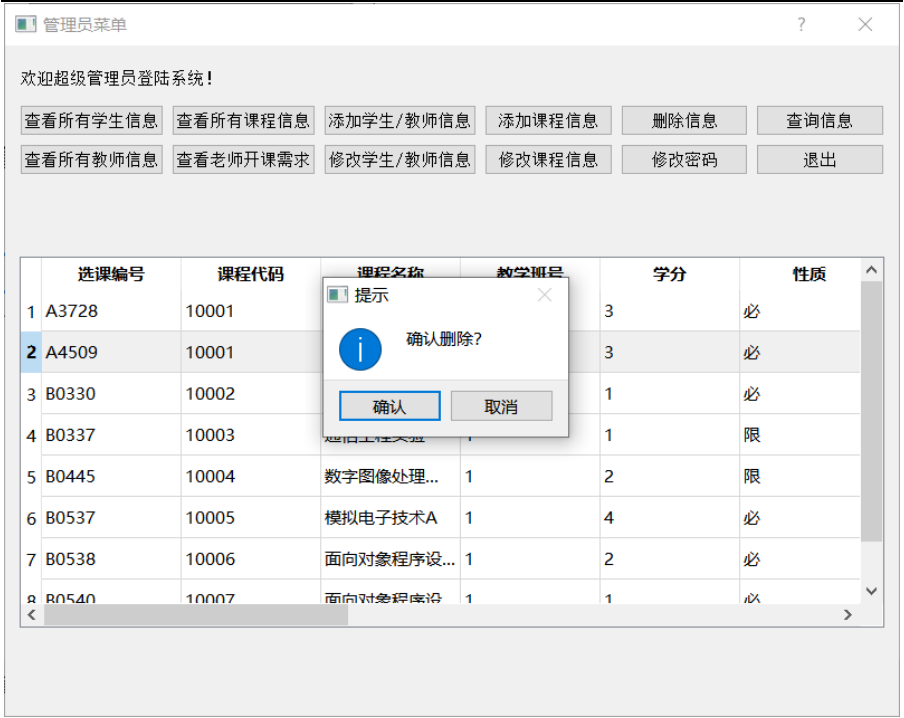Click course code 10003 cell
The height and width of the screenshot is (718, 904).
click(x=251, y=435)
